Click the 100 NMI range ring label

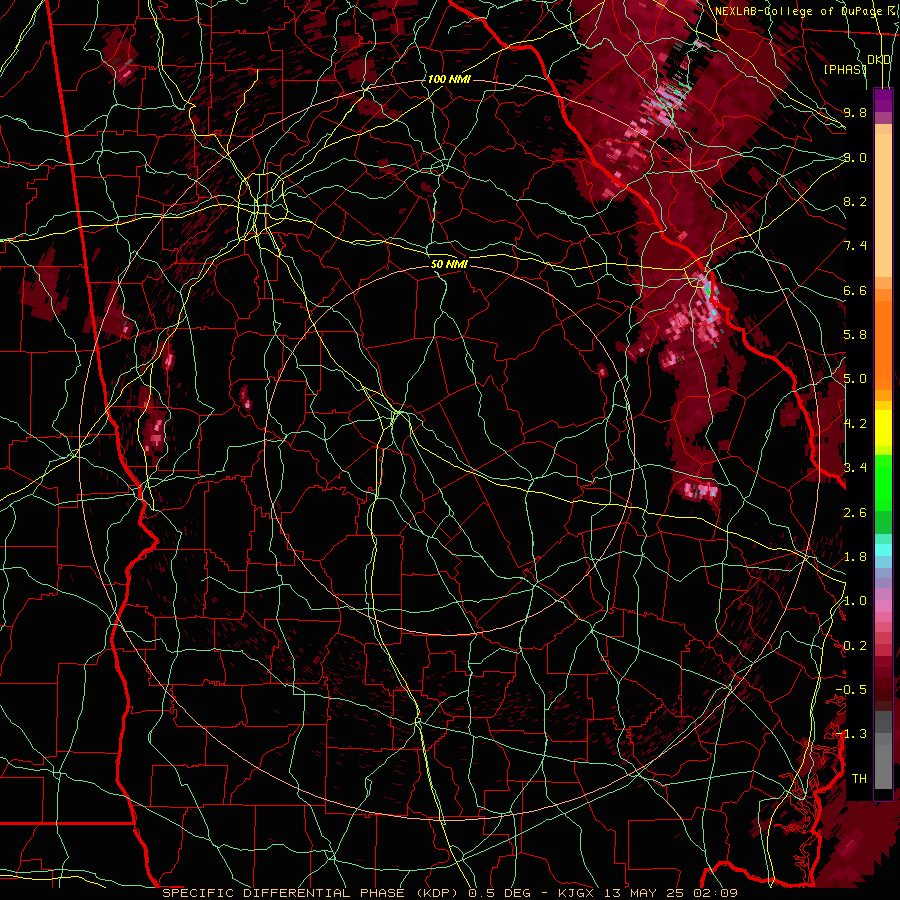pyautogui.click(x=449, y=79)
